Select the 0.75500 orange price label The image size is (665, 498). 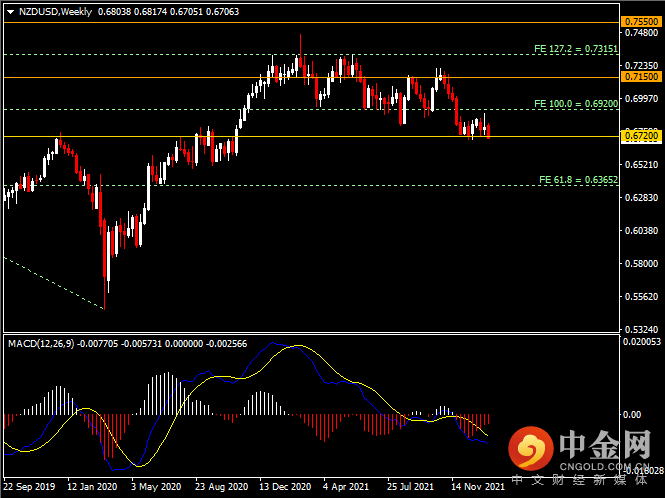point(642,22)
